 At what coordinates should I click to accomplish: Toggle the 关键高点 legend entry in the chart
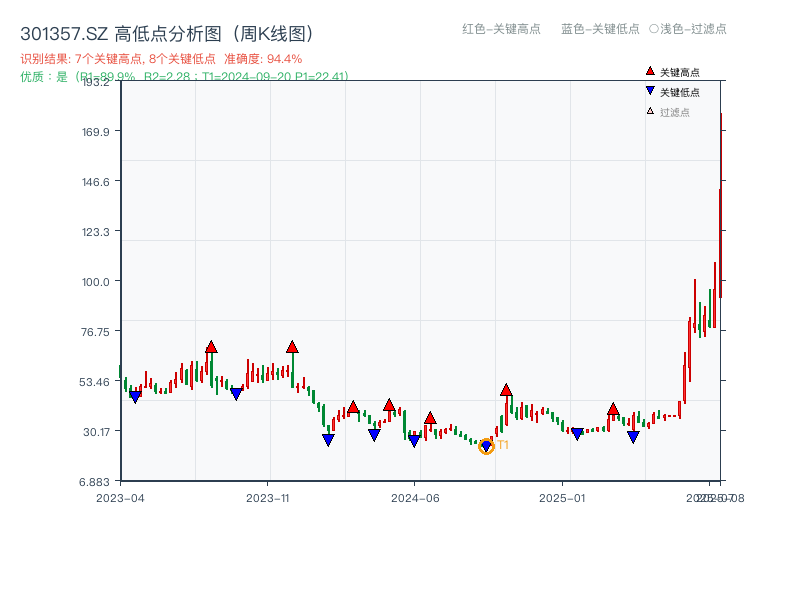point(672,72)
